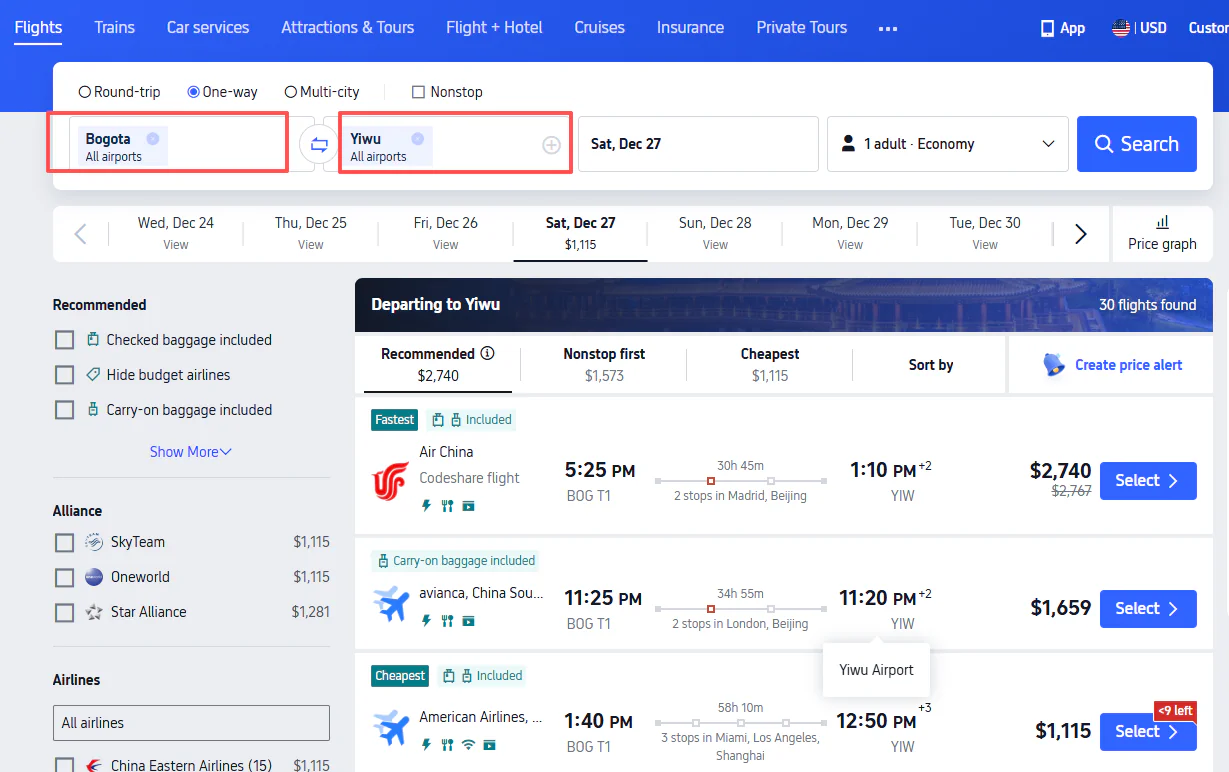1229x772 pixels.
Task: Select the Round-trip option
Action: click(85, 92)
